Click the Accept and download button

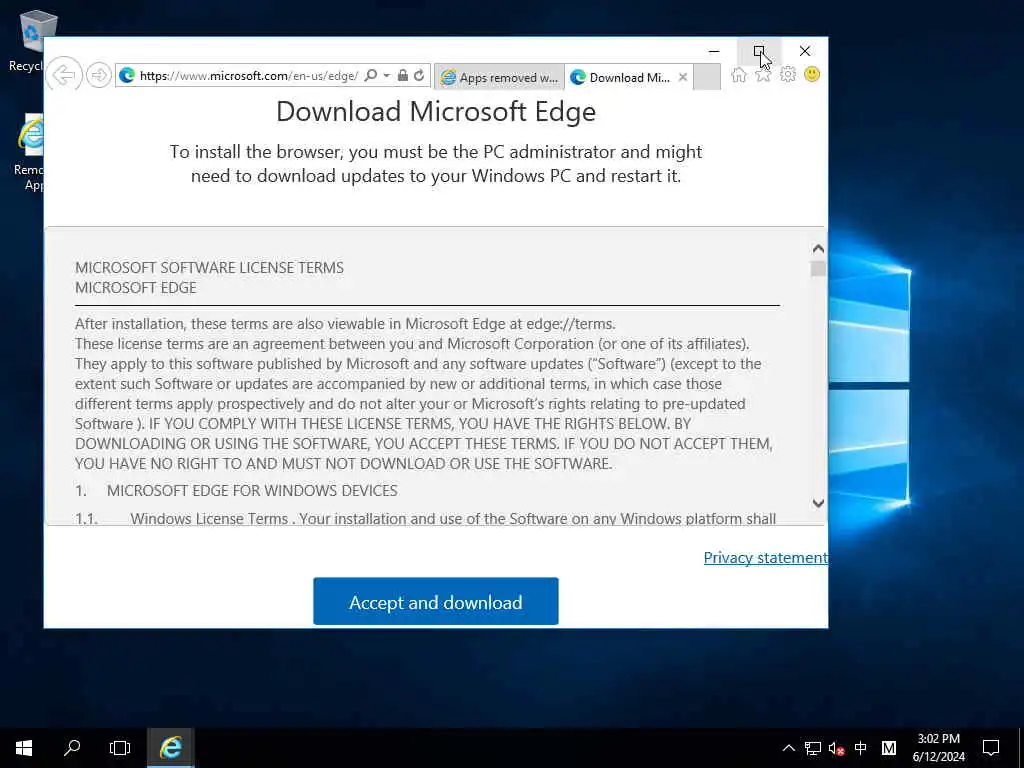pyautogui.click(x=436, y=601)
